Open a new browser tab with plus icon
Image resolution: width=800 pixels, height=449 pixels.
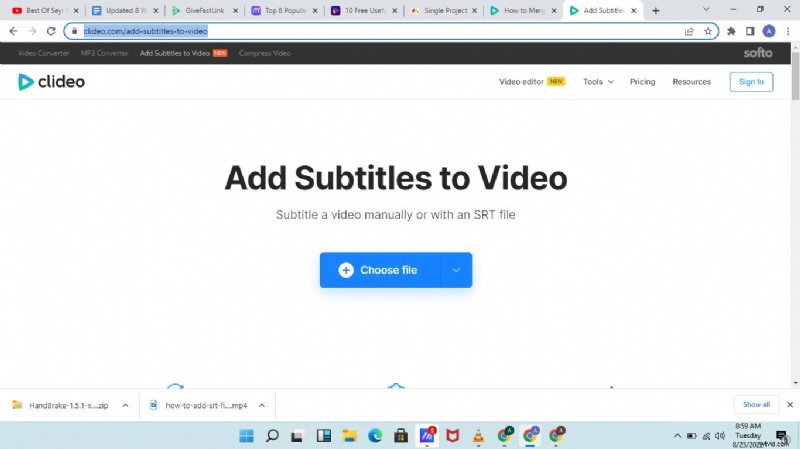[x=656, y=10]
